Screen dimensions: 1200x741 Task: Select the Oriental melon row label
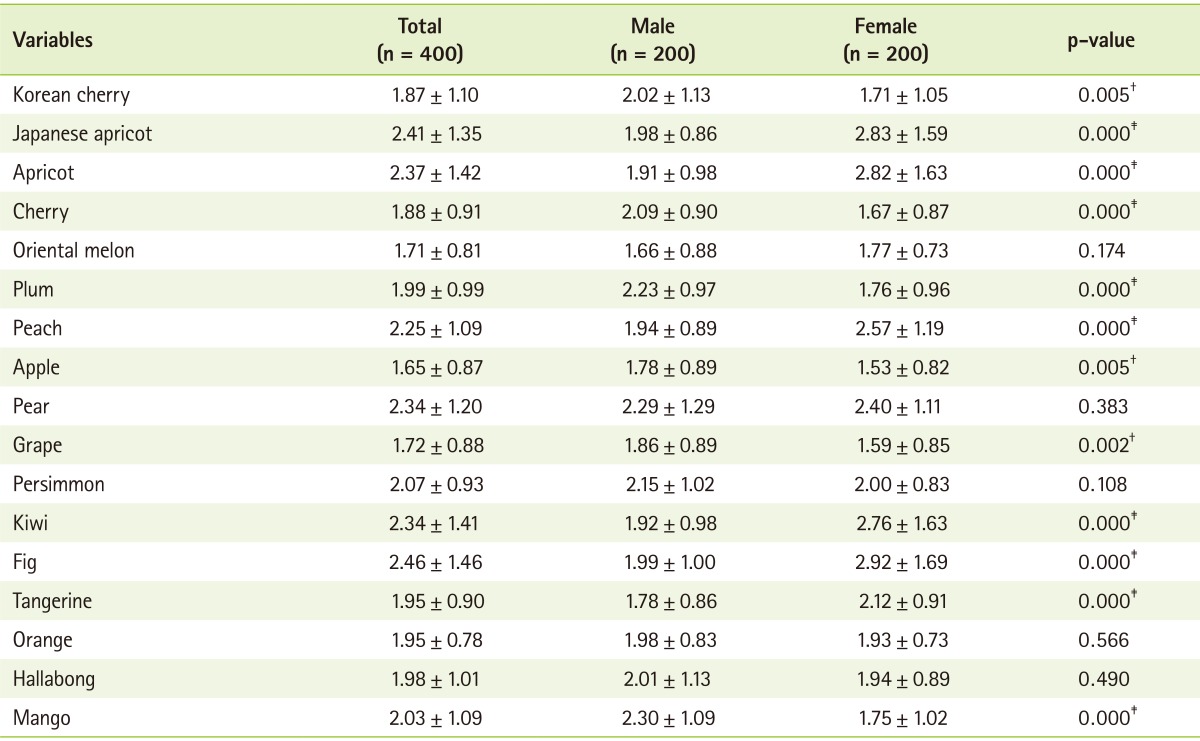73,251
